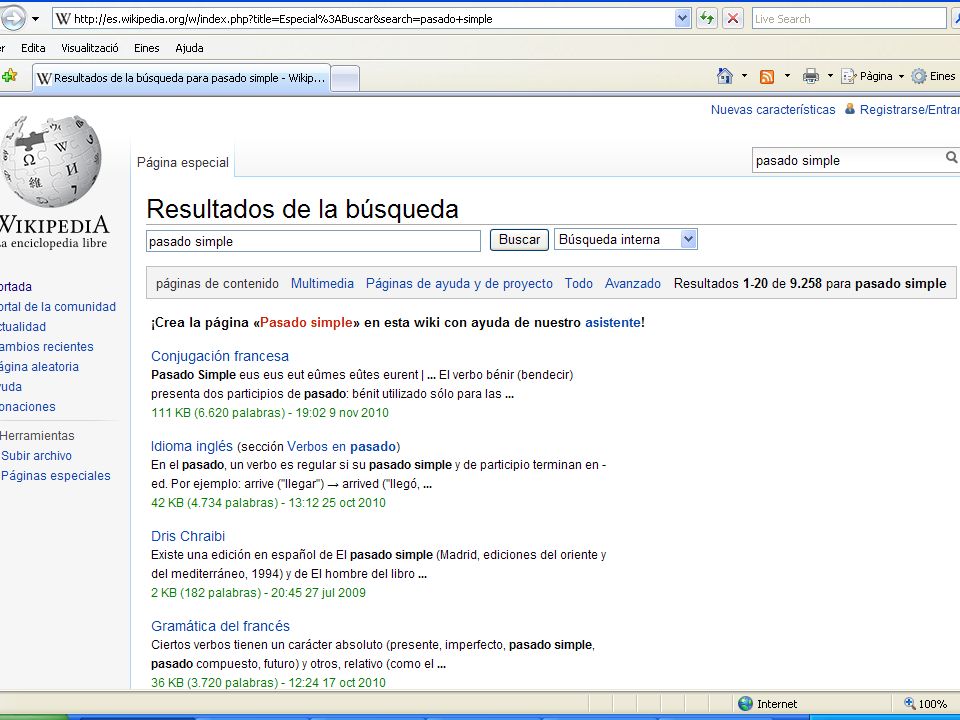This screenshot has width=960, height=720.
Task: Open Subir archivo in sidebar
Action: click(36, 456)
